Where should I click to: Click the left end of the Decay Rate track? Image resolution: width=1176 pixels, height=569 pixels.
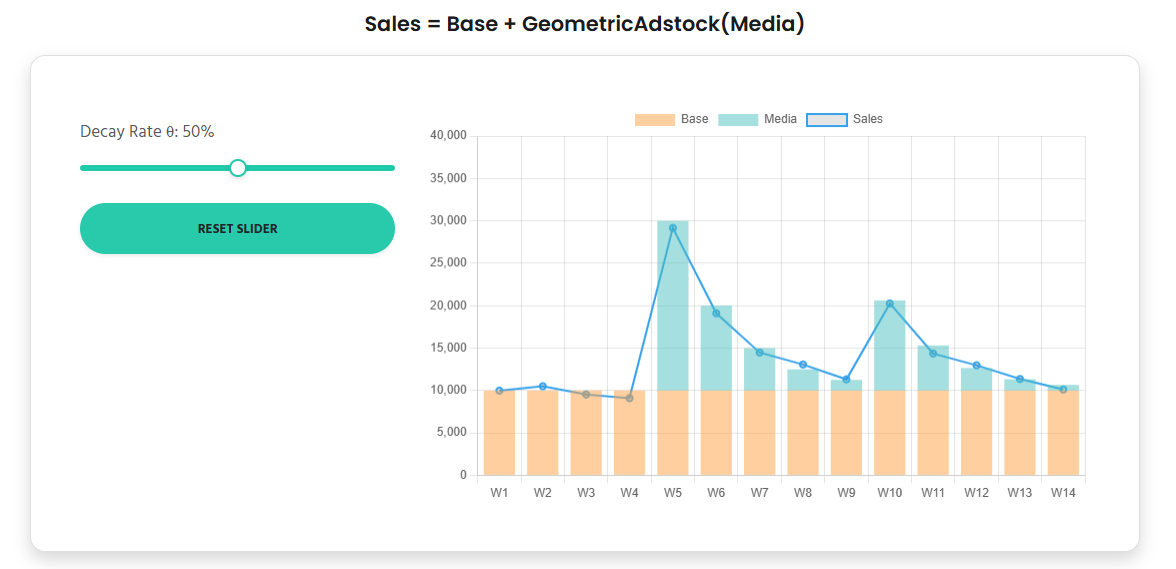point(84,168)
